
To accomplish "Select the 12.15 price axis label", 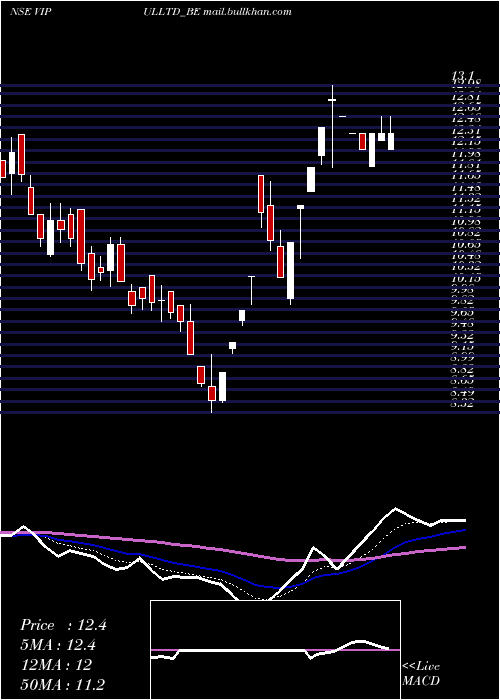I will click(466, 142).
